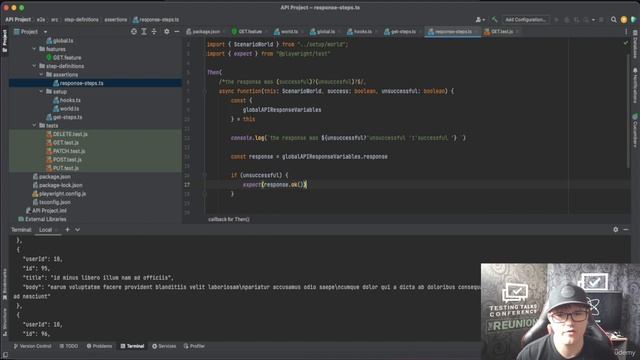Open the Project view dropdown arrow
The width and height of the screenshot is (640, 360).
coord(45,32)
